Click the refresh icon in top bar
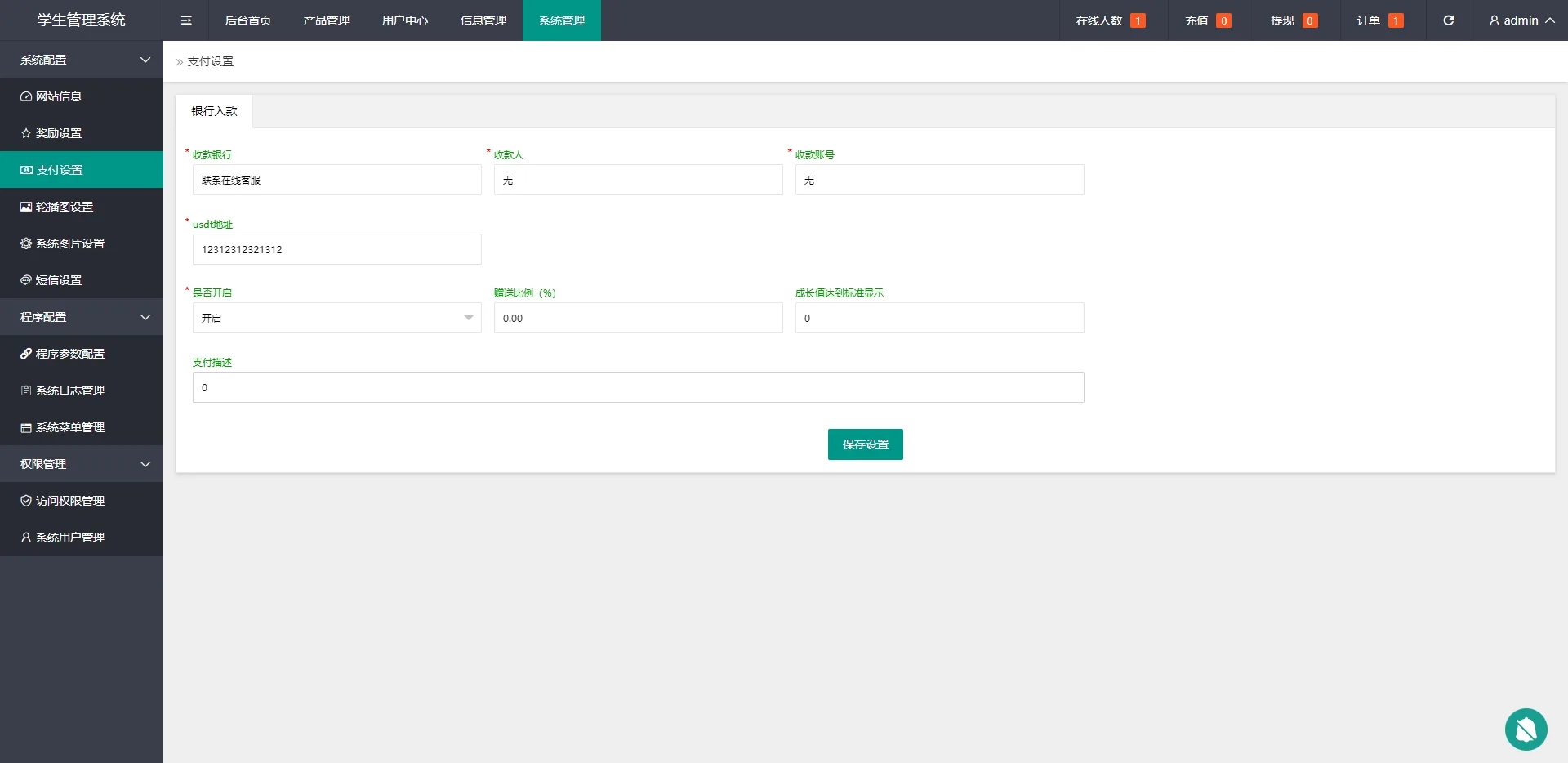Viewport: 1568px width, 763px height. [1448, 20]
